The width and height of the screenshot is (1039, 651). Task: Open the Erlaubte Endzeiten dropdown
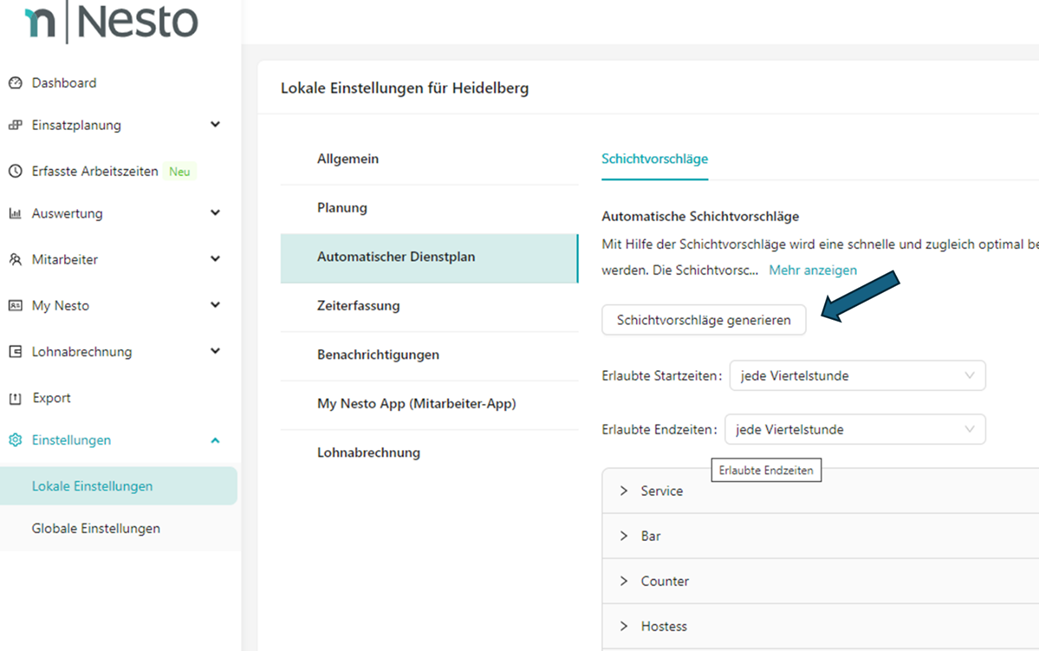(x=854, y=430)
